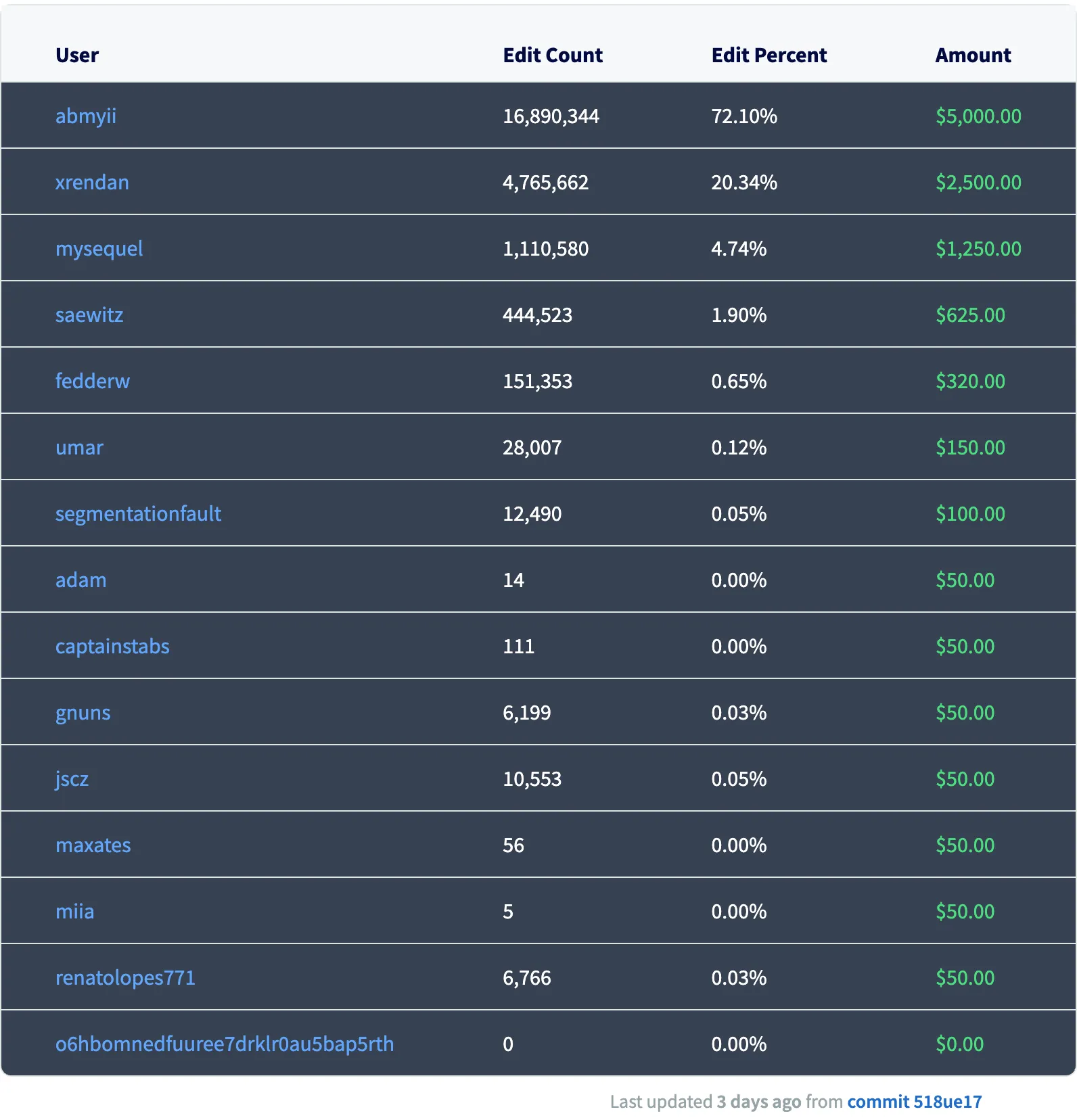Image resolution: width=1077 pixels, height=1120 pixels.
Task: Click the Edit Percent column header
Action: (x=769, y=55)
